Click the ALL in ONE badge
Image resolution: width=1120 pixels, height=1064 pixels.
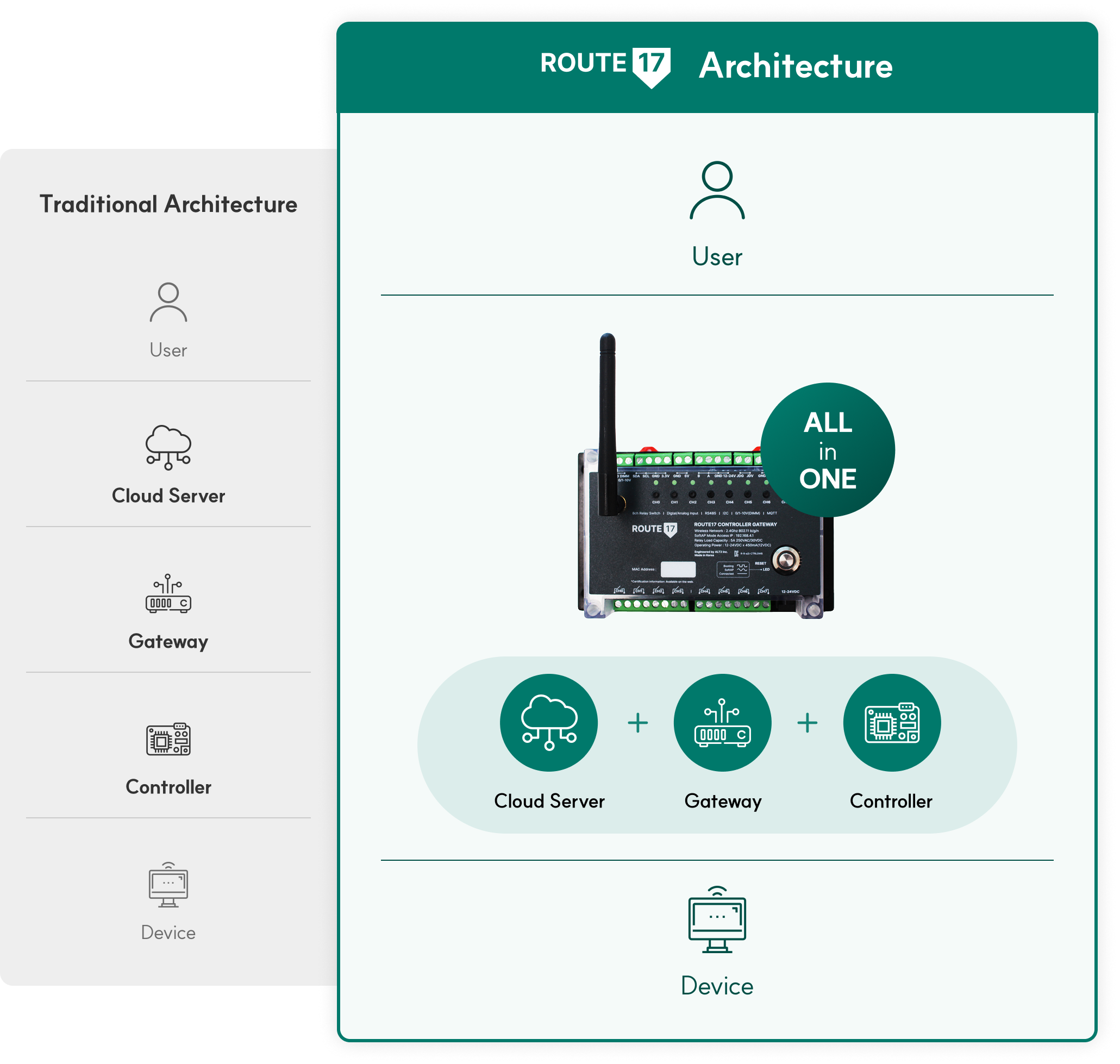828,450
